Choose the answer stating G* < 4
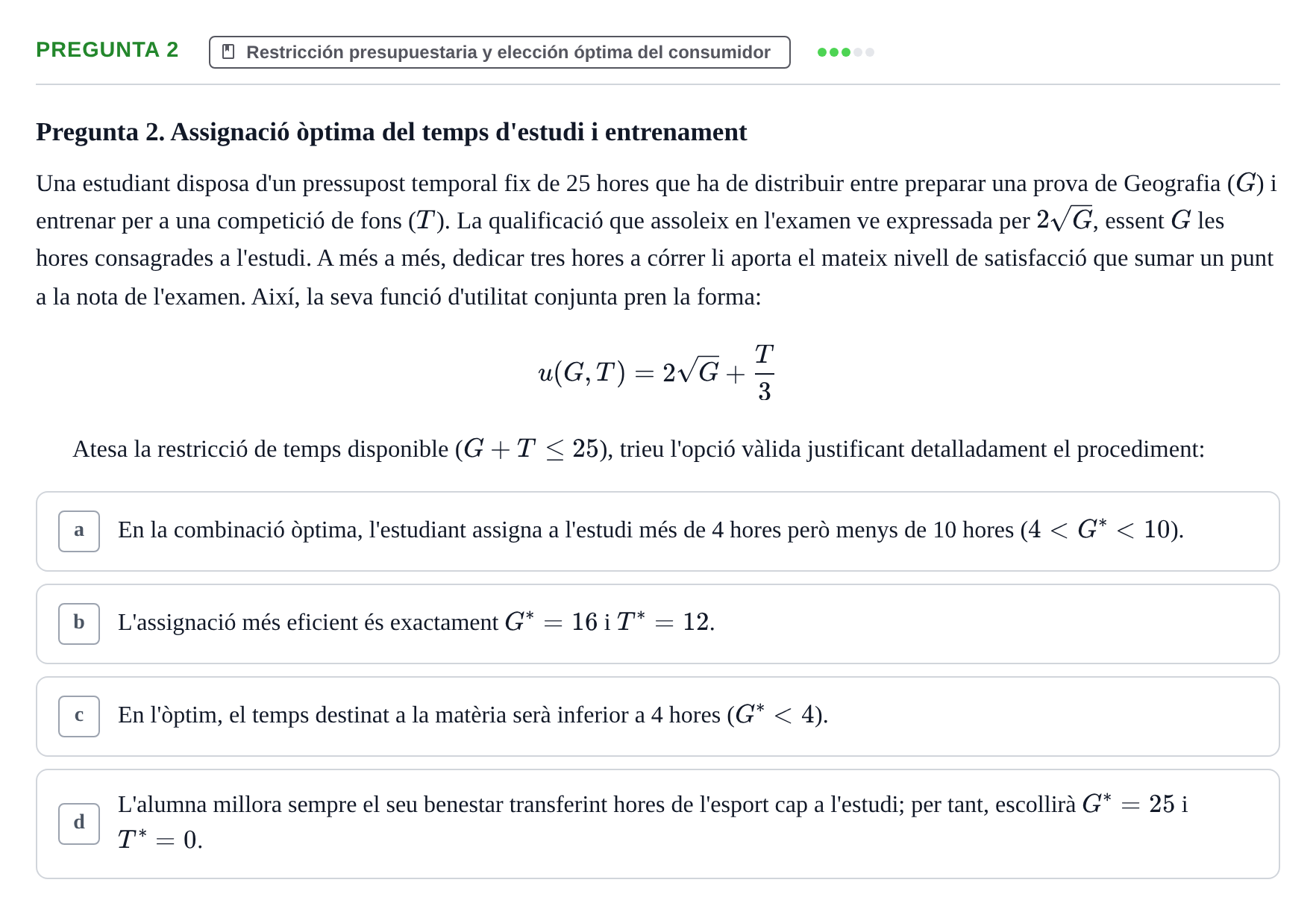1316x915 pixels. pos(658,716)
